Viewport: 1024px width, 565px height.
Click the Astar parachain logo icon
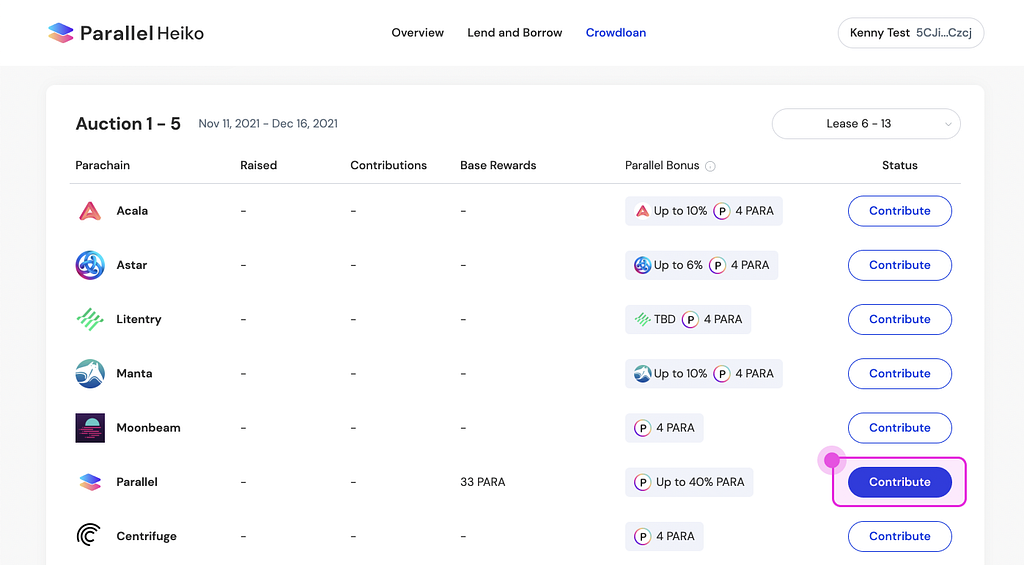click(90, 265)
